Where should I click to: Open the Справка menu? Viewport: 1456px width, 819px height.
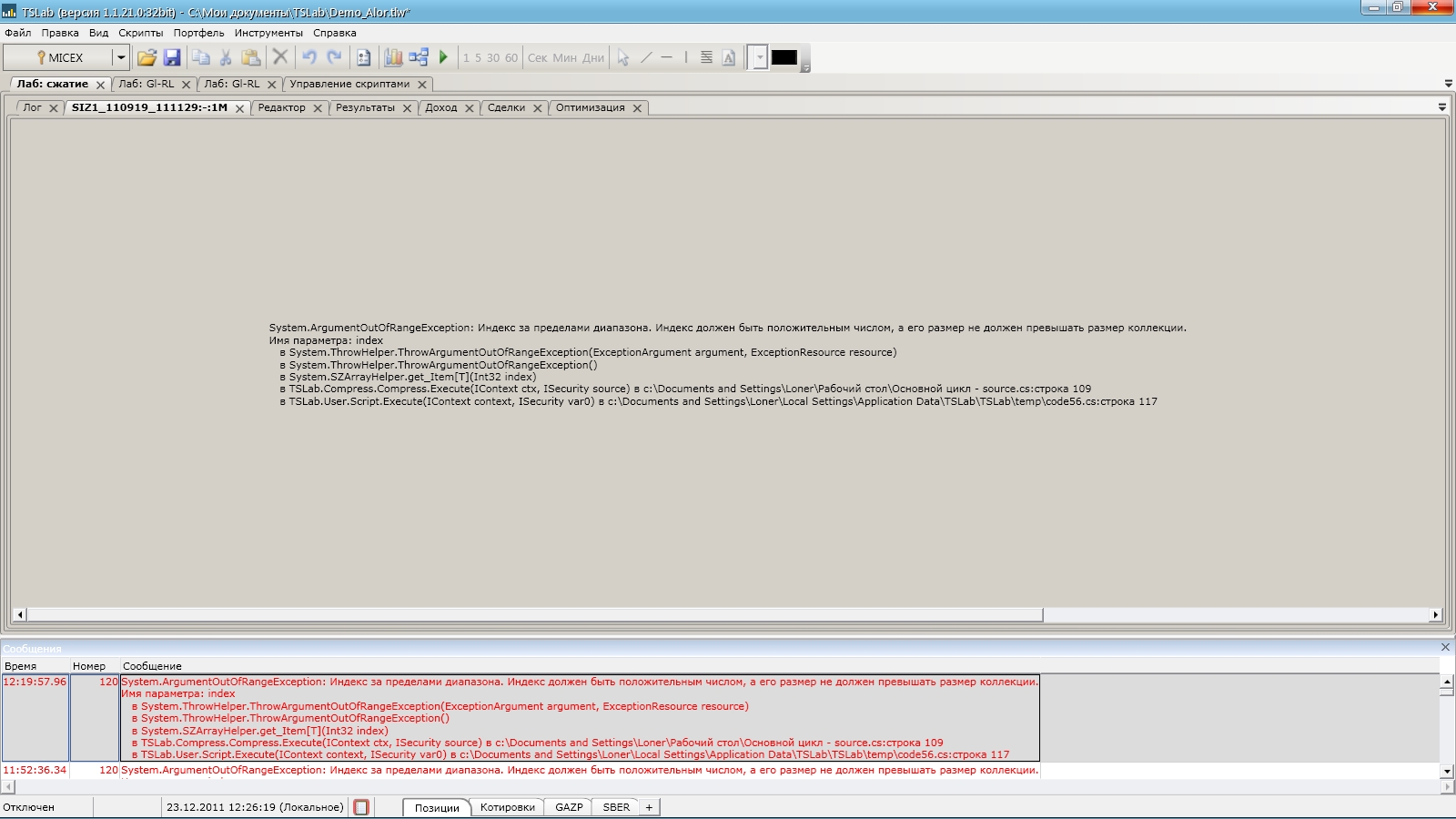point(335,33)
